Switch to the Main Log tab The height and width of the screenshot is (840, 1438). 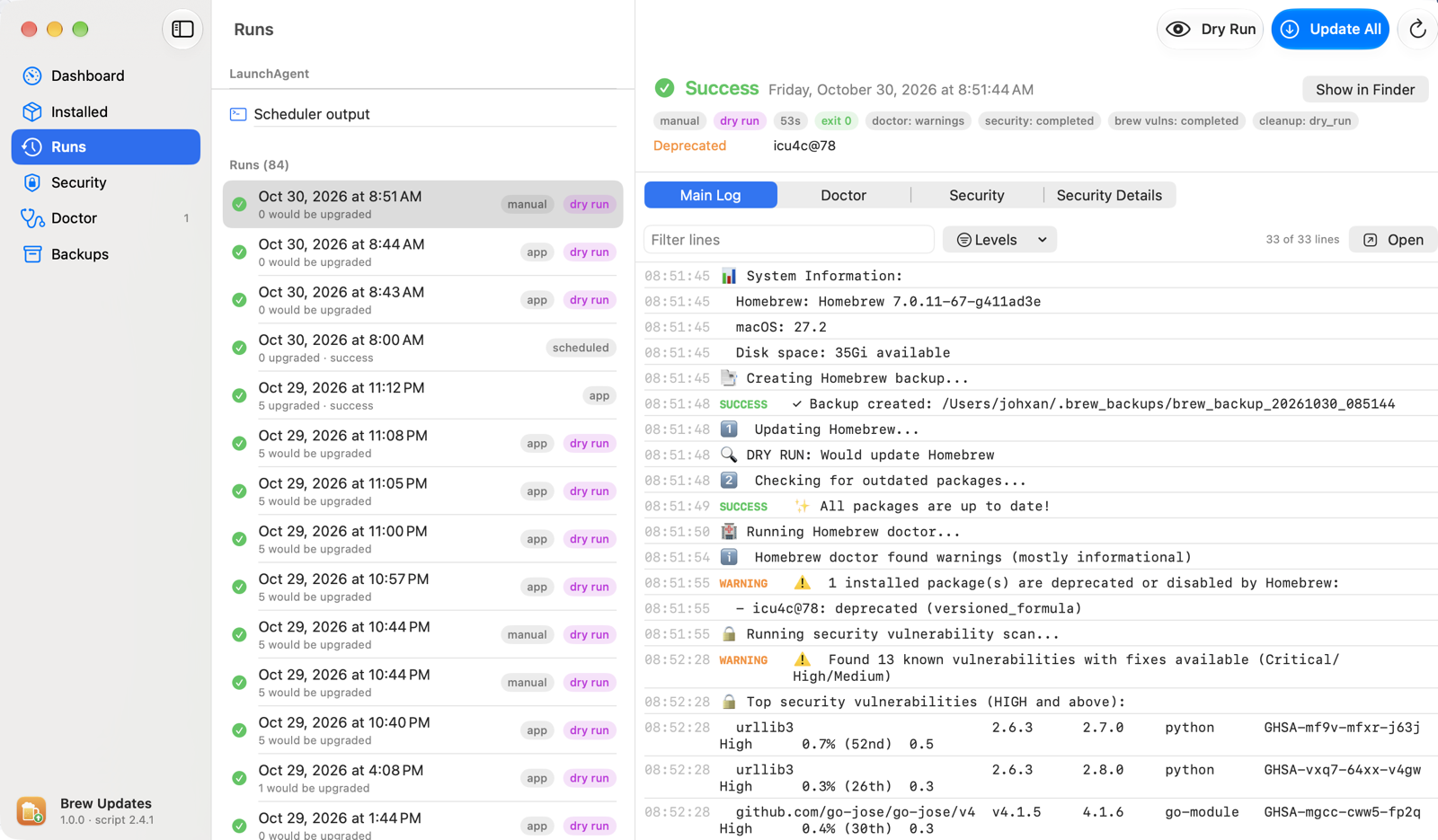tap(711, 195)
